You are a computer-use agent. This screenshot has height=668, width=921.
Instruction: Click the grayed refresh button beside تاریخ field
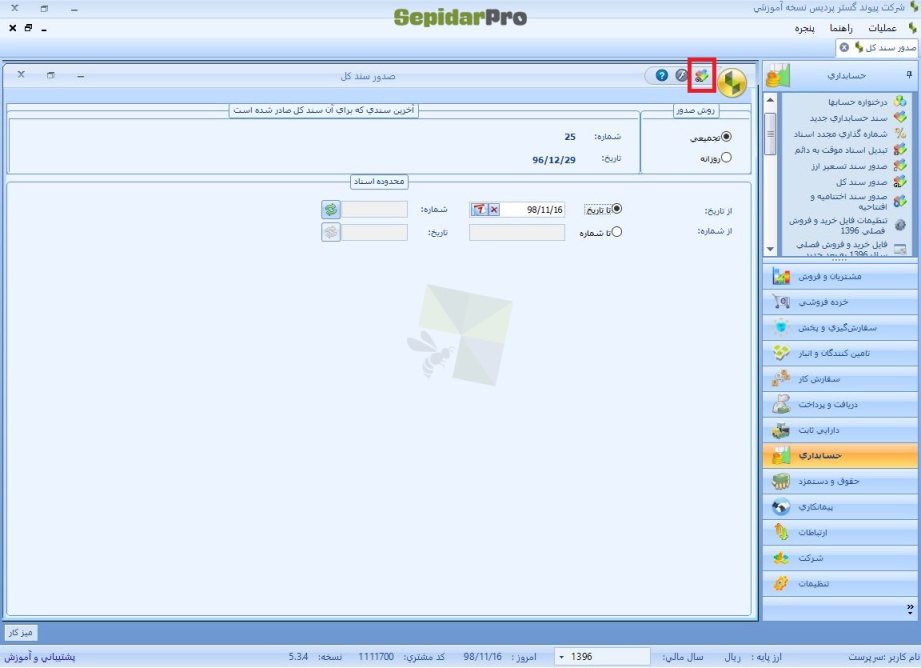click(x=331, y=232)
